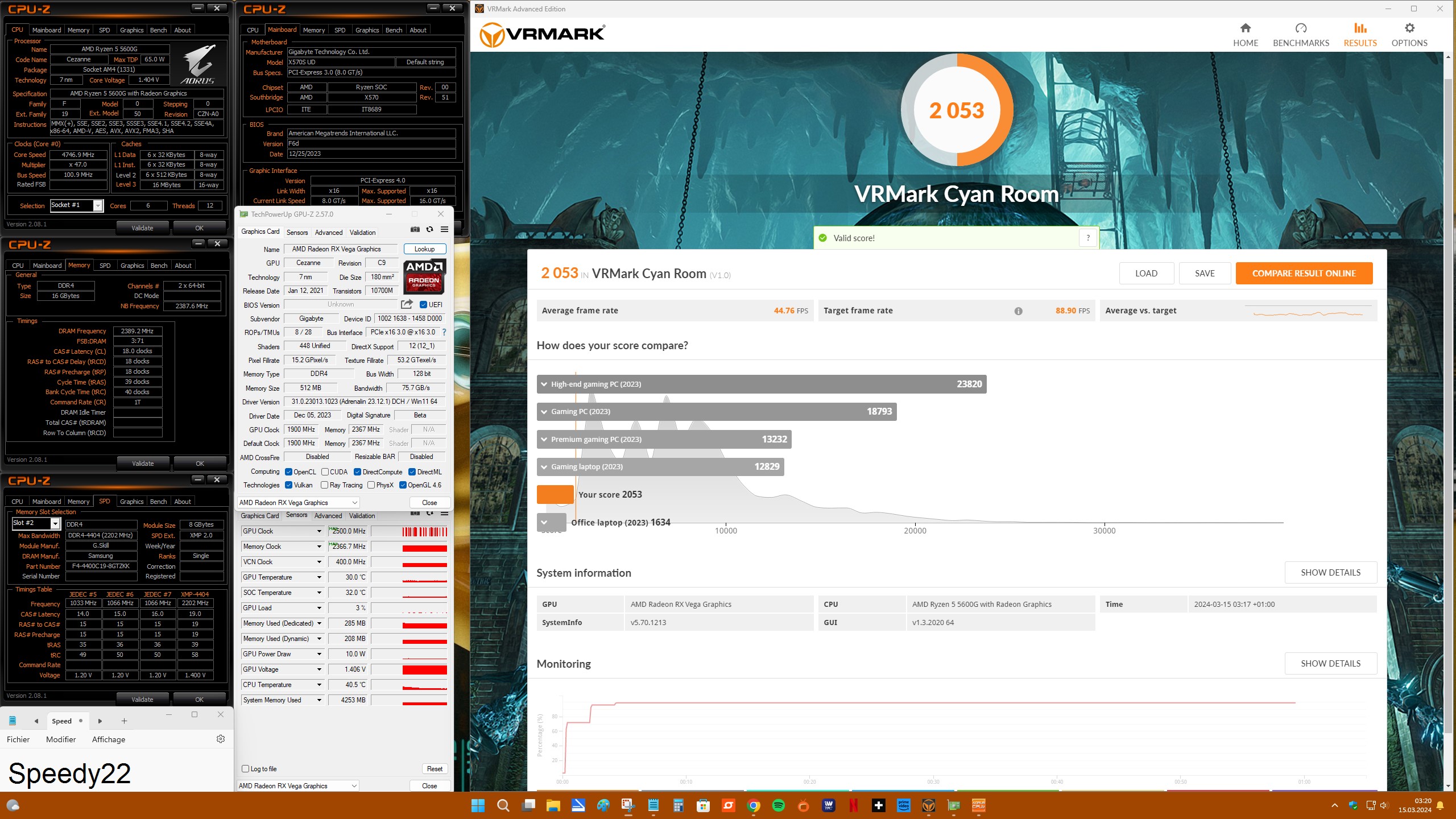Click the GPU-Z screenshot camera icon
1456x819 pixels.
click(415, 229)
